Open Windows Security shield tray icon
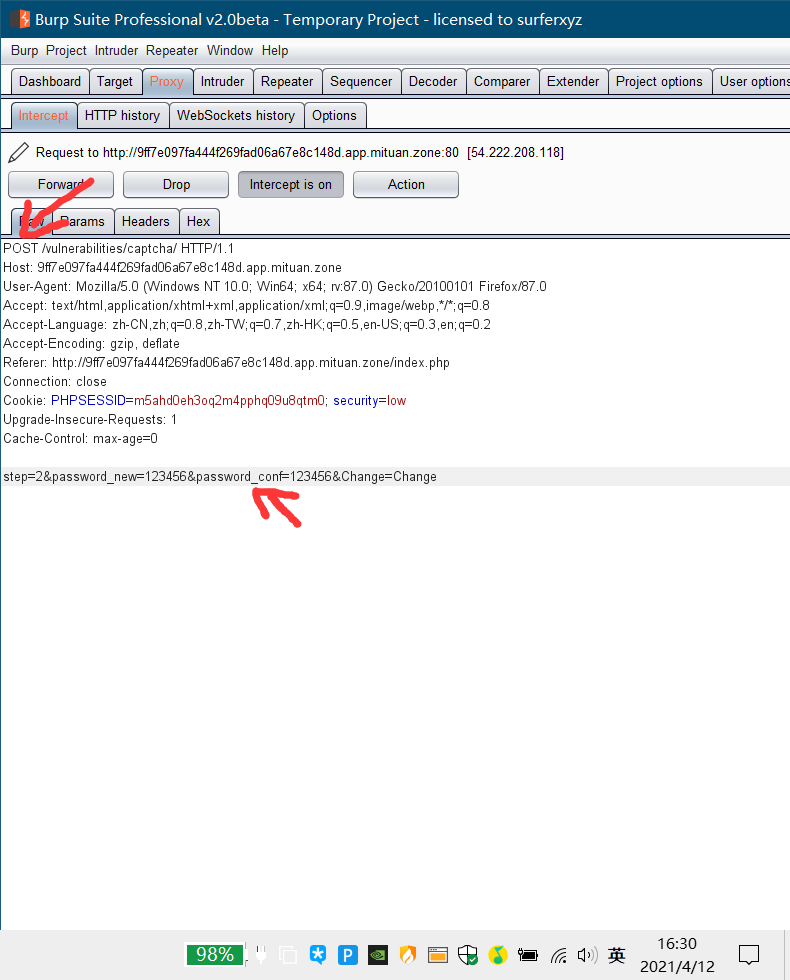Screen dimensions: 790x980 point(468,955)
